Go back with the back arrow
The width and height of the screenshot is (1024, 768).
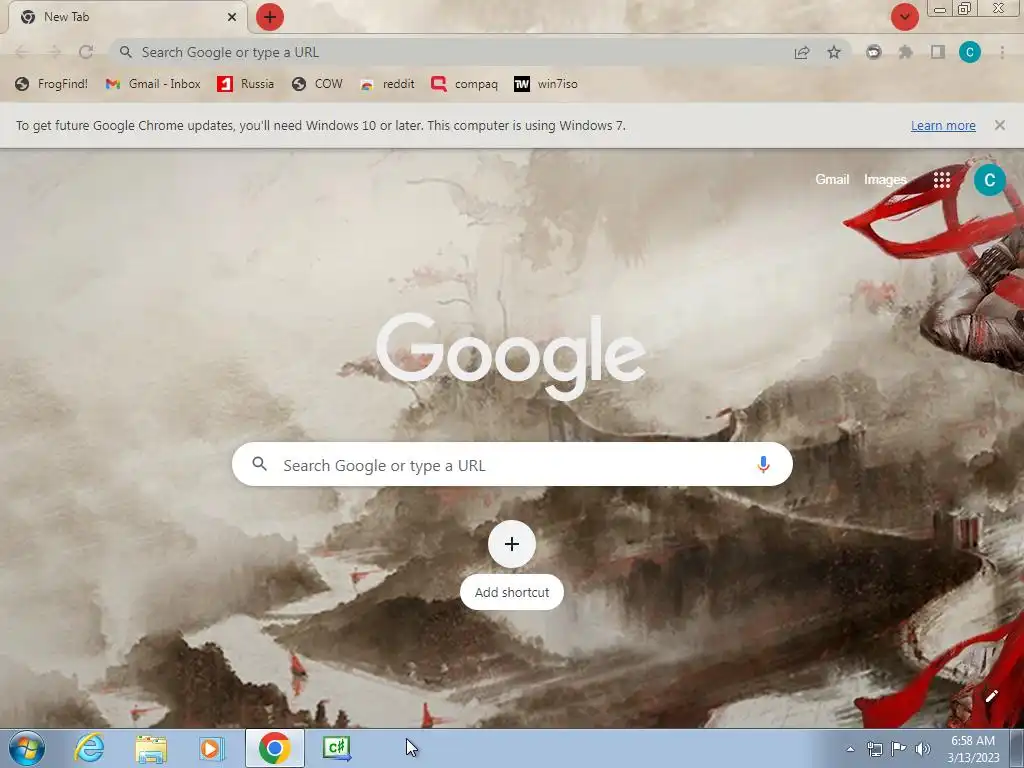click(x=22, y=52)
